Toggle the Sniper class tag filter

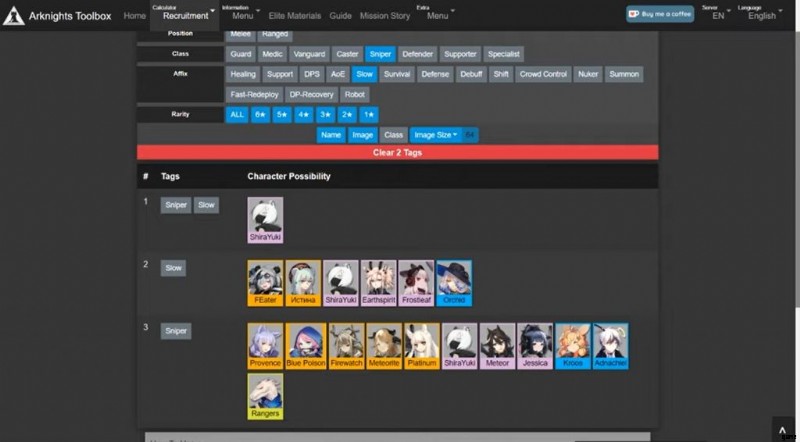[380, 54]
